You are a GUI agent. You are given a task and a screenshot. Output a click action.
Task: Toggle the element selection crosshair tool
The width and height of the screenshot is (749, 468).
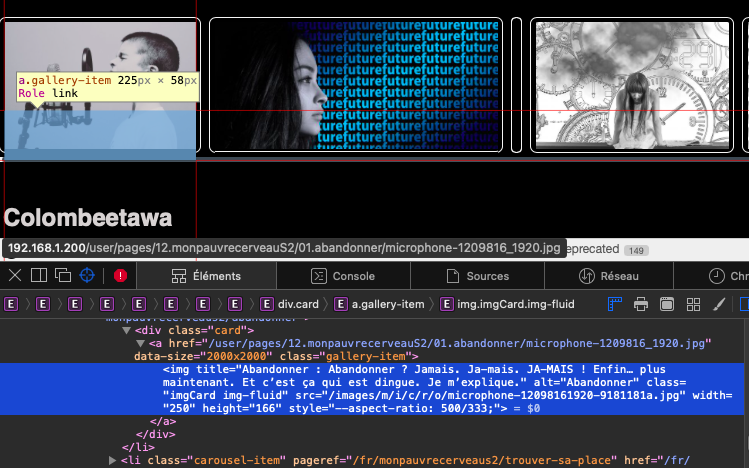click(x=87, y=276)
